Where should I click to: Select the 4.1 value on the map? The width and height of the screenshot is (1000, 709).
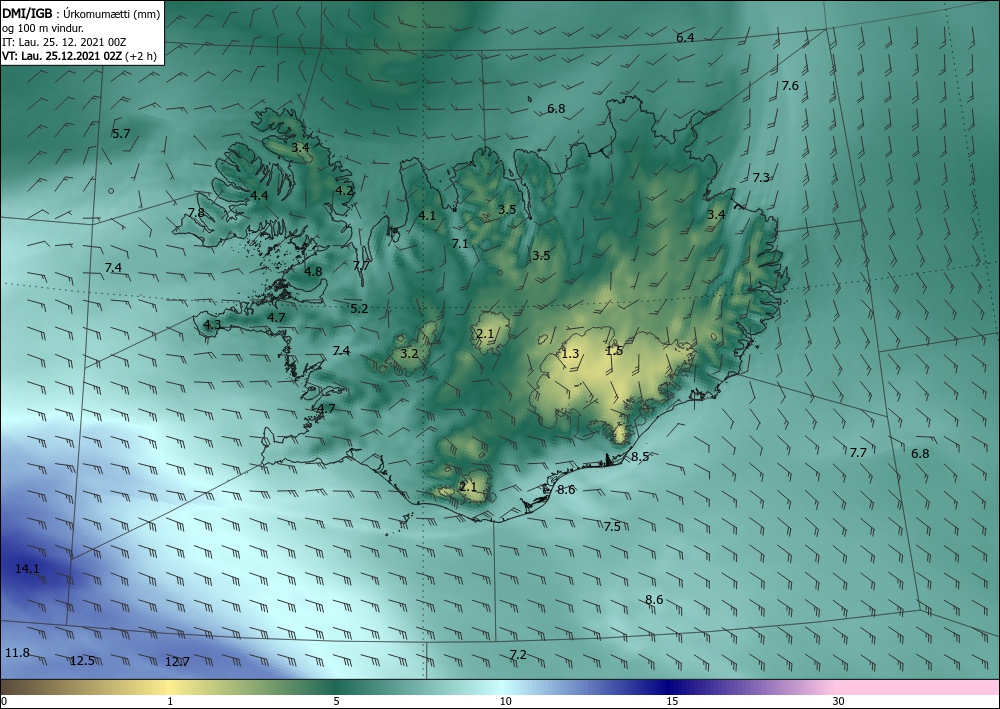[427, 216]
